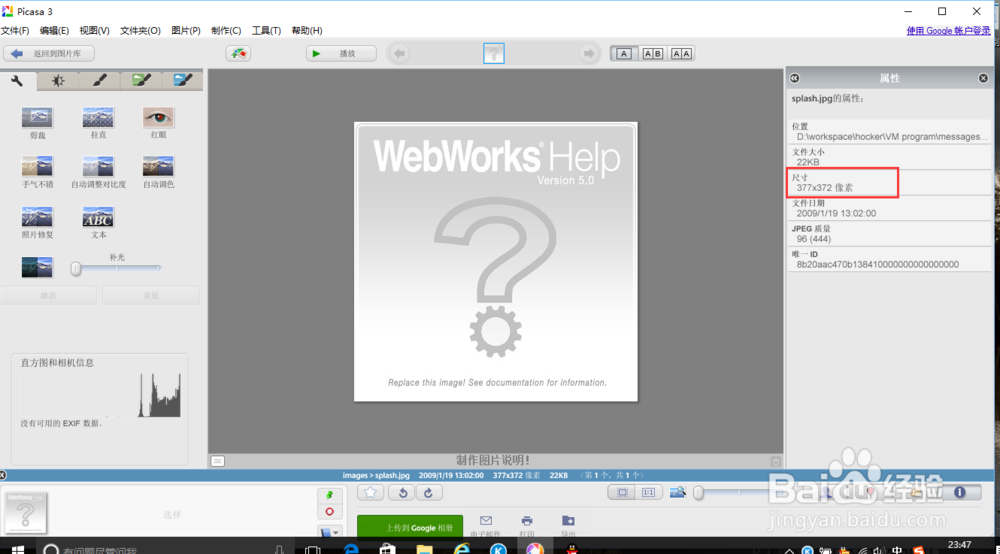Open the green brush effects tab
The height and width of the screenshot is (554, 1000).
141,80
